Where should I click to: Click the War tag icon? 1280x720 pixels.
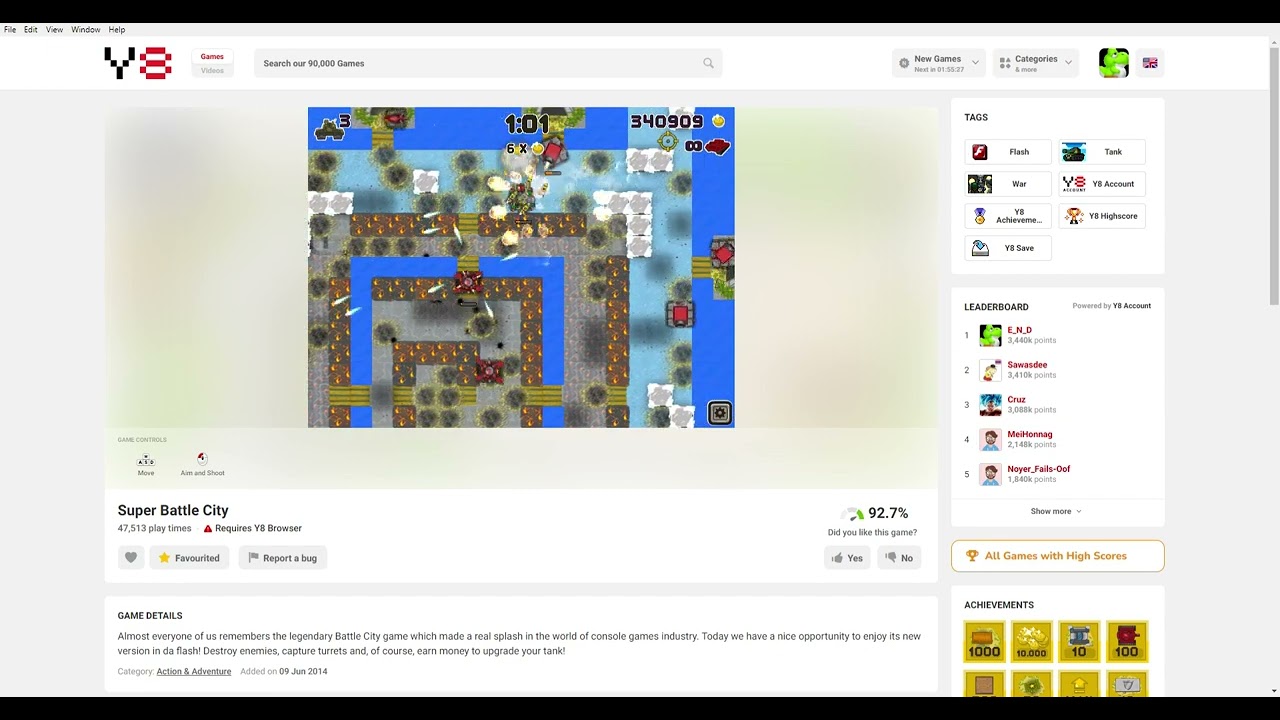click(x=980, y=184)
